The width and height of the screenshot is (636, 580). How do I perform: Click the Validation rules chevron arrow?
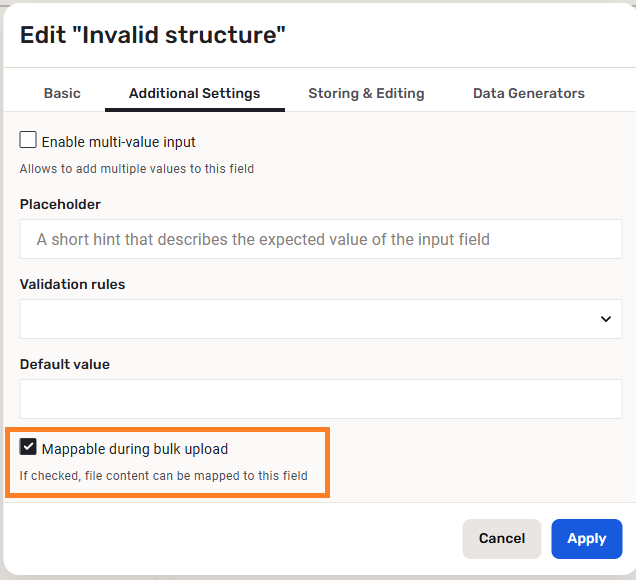pos(605,319)
